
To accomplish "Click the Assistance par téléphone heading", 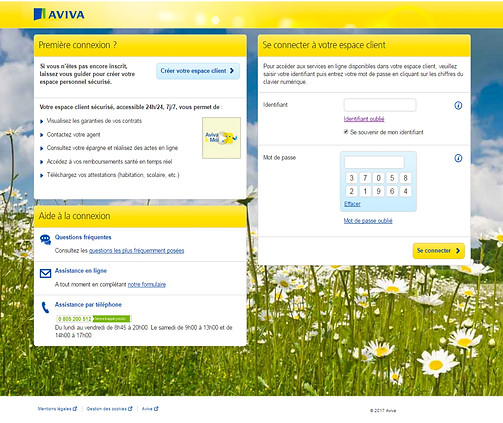I will pos(88,305).
